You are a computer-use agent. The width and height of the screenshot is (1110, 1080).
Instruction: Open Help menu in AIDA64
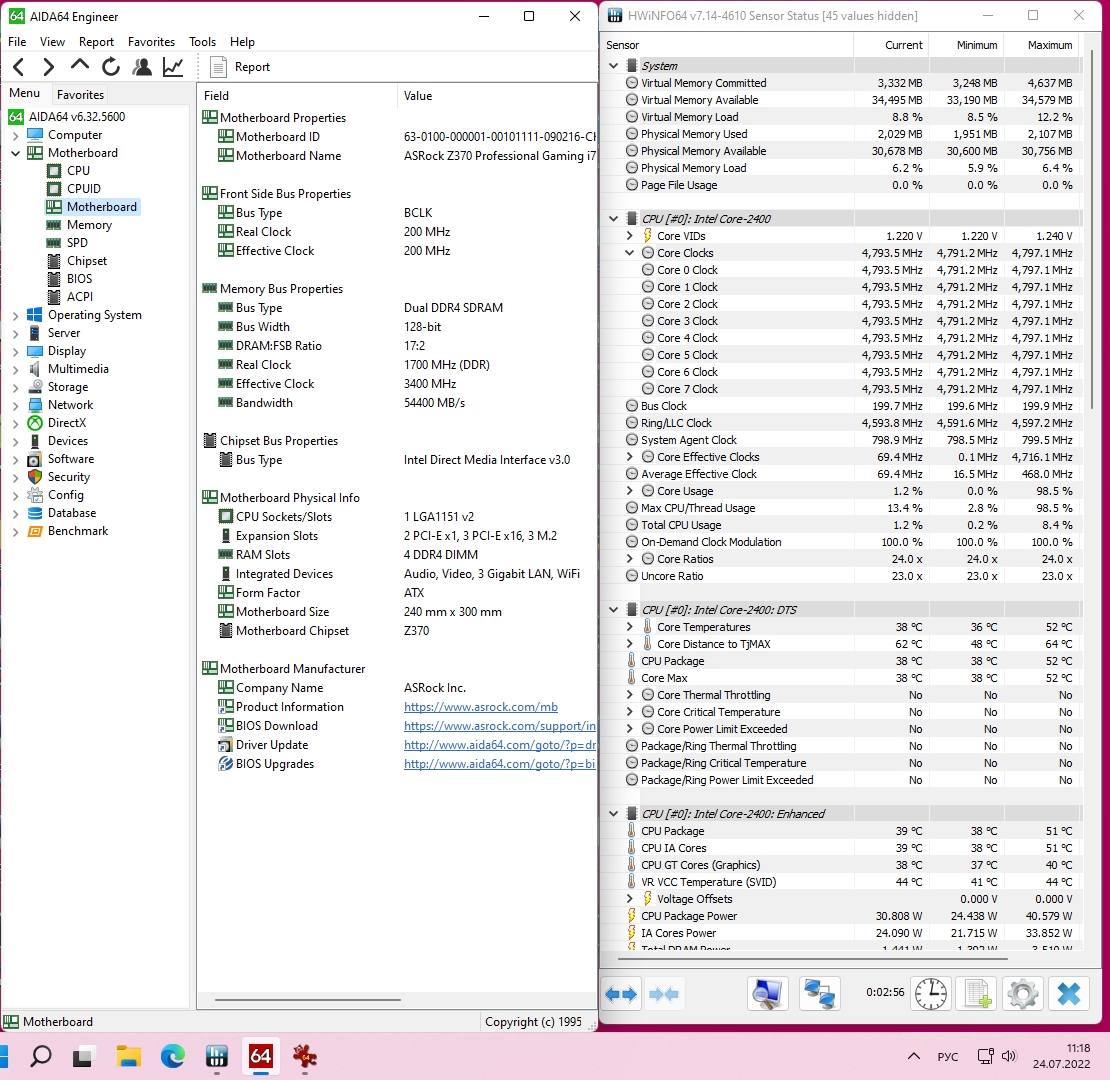[x=242, y=42]
